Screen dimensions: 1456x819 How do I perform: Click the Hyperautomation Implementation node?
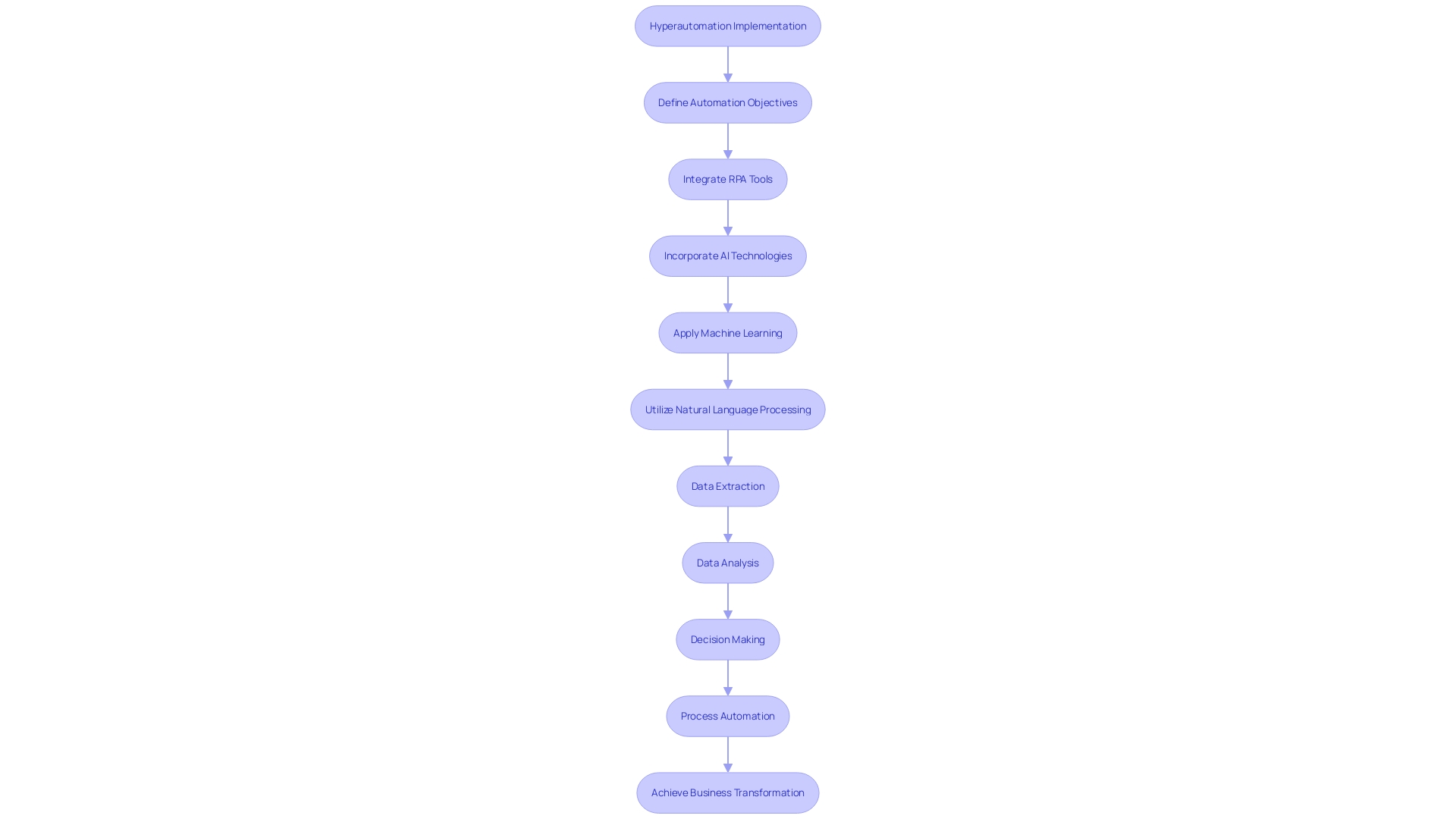[x=728, y=25]
